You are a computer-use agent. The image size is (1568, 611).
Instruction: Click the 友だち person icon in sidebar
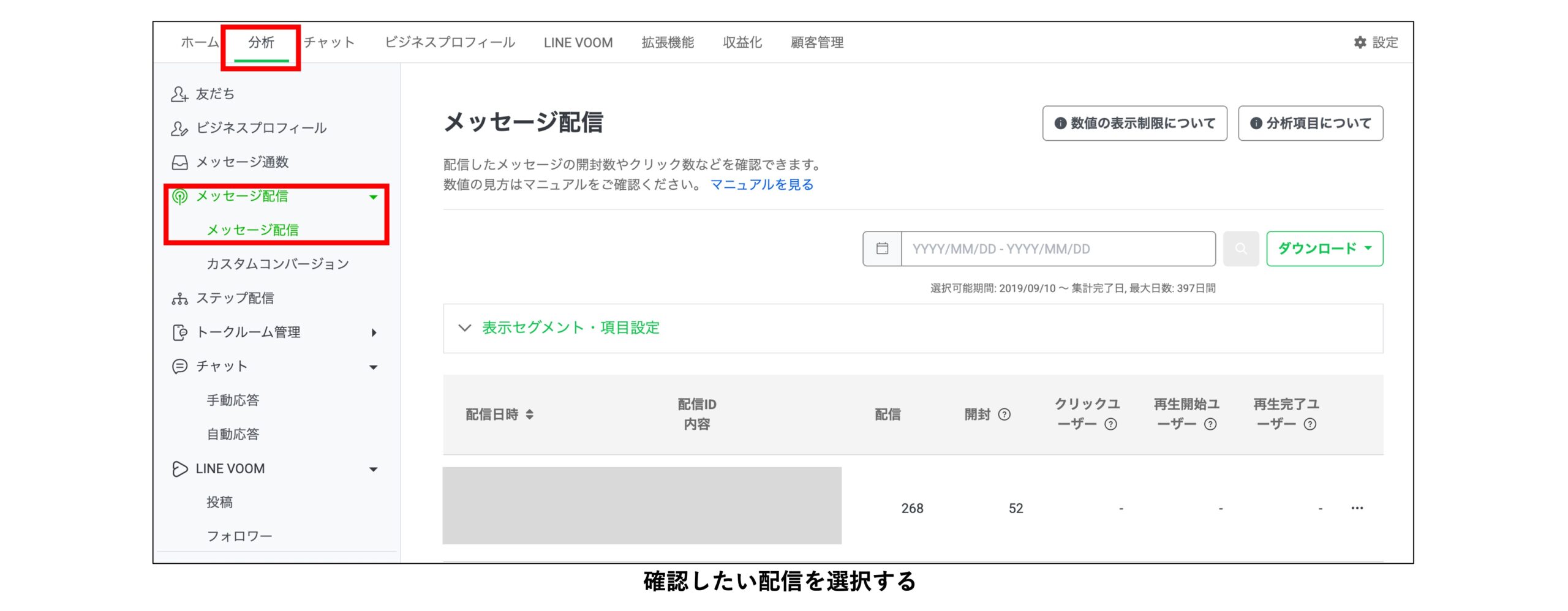[179, 94]
